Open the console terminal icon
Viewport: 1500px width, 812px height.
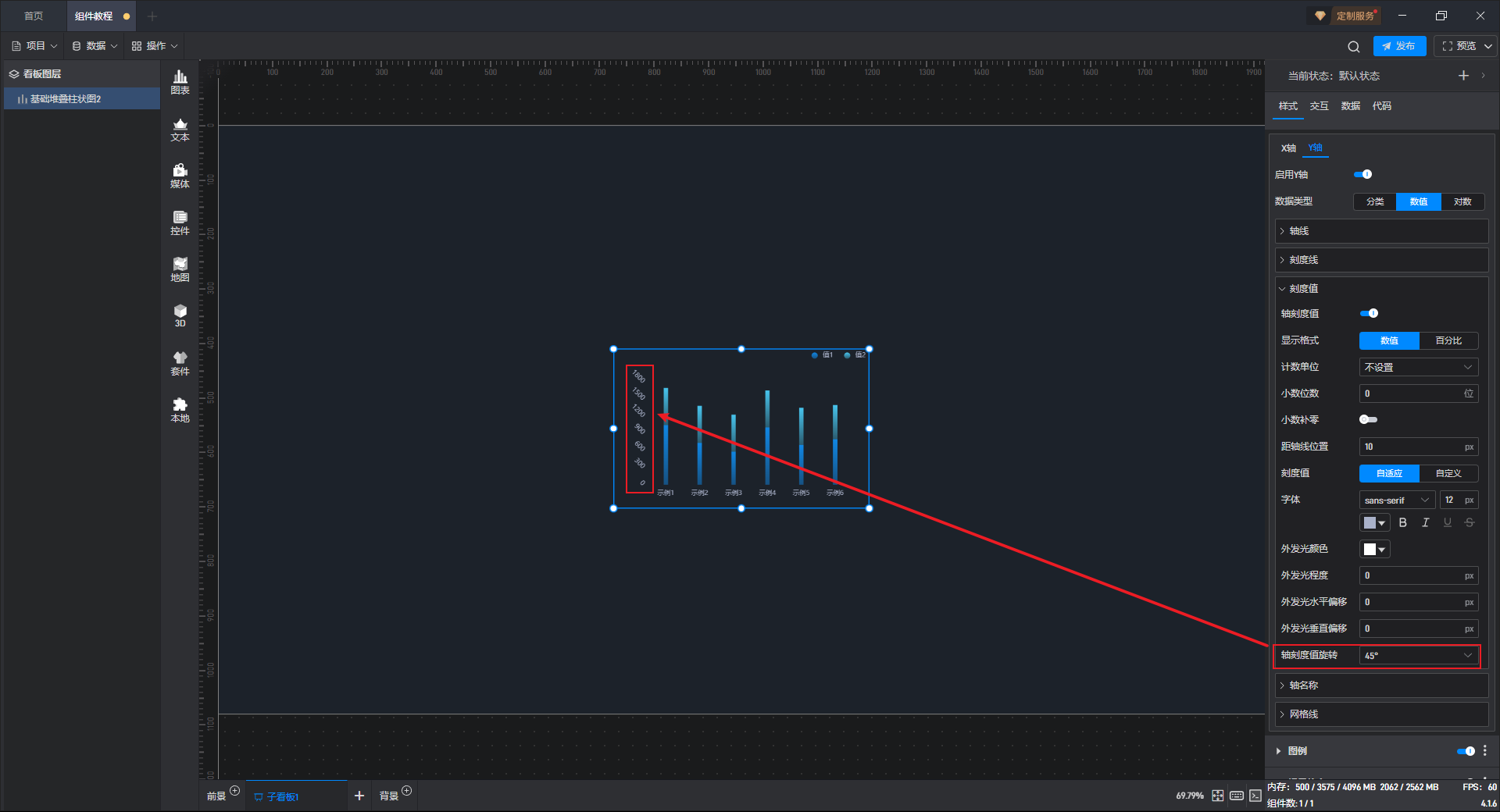[1255, 796]
